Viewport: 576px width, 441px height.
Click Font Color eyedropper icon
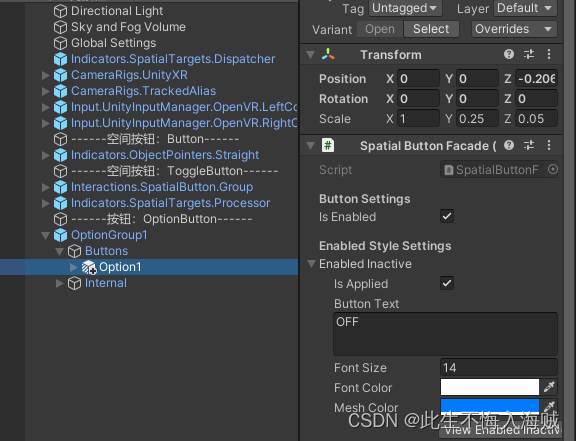(x=549, y=387)
